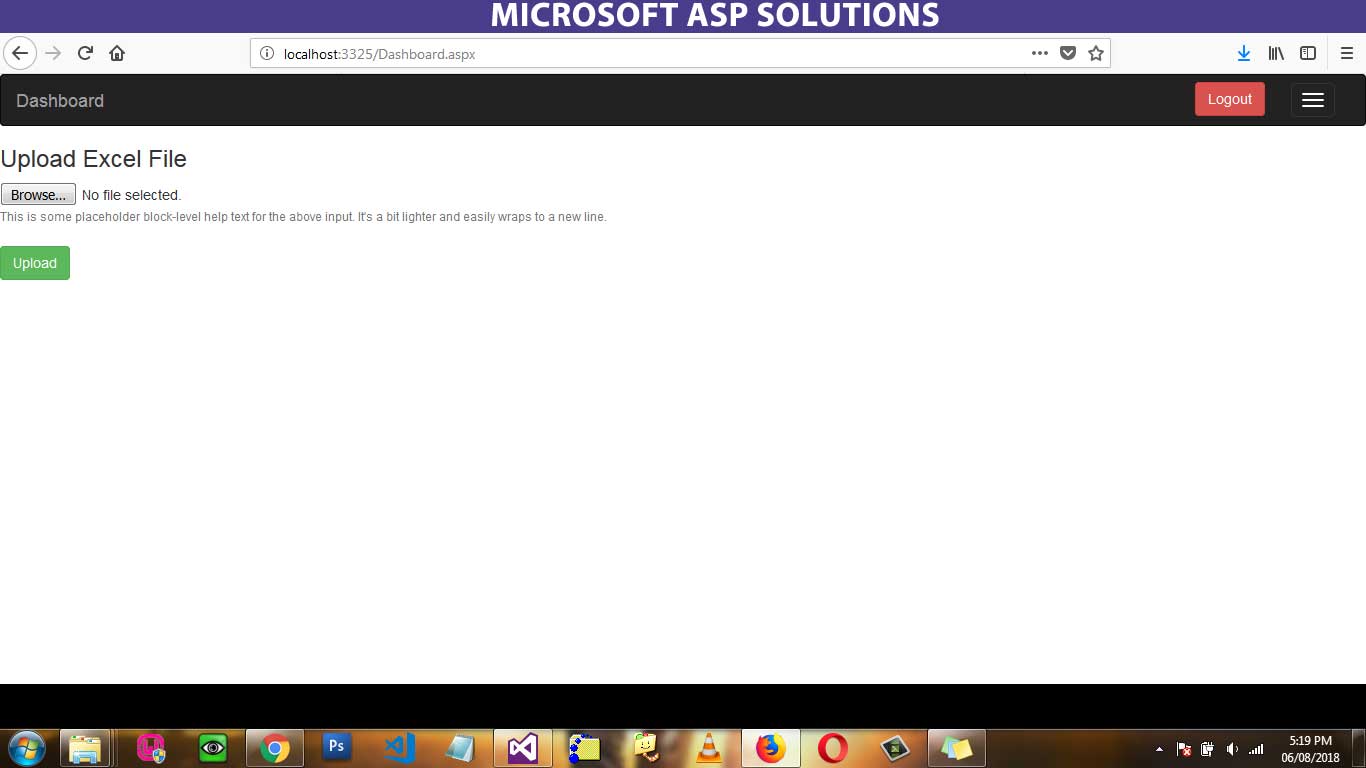Viewport: 1366px width, 768px height.
Task: Click the browser forward arrow
Action: tap(54, 53)
